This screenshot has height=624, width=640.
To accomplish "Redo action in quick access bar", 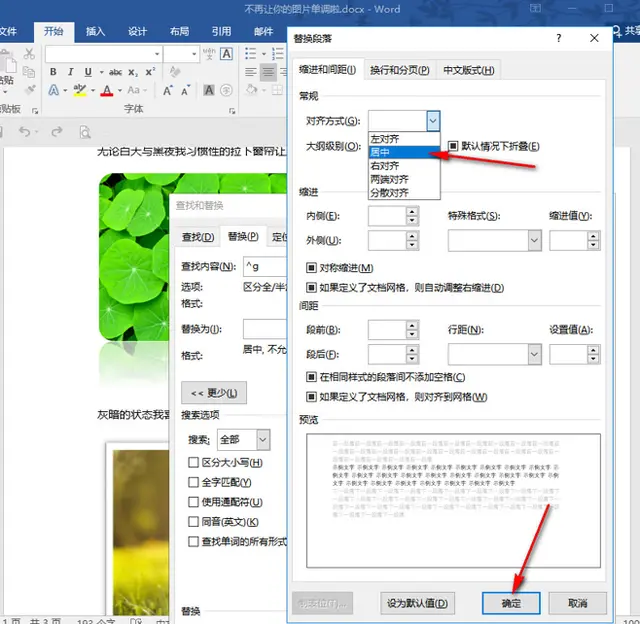I will point(57,131).
